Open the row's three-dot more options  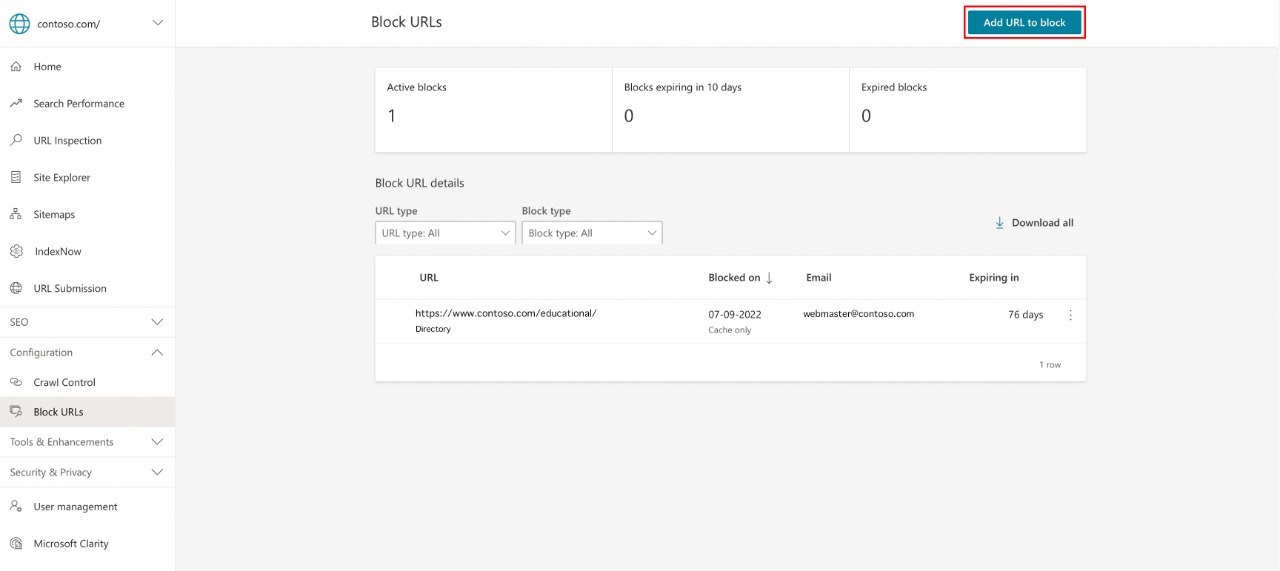[x=1071, y=315]
